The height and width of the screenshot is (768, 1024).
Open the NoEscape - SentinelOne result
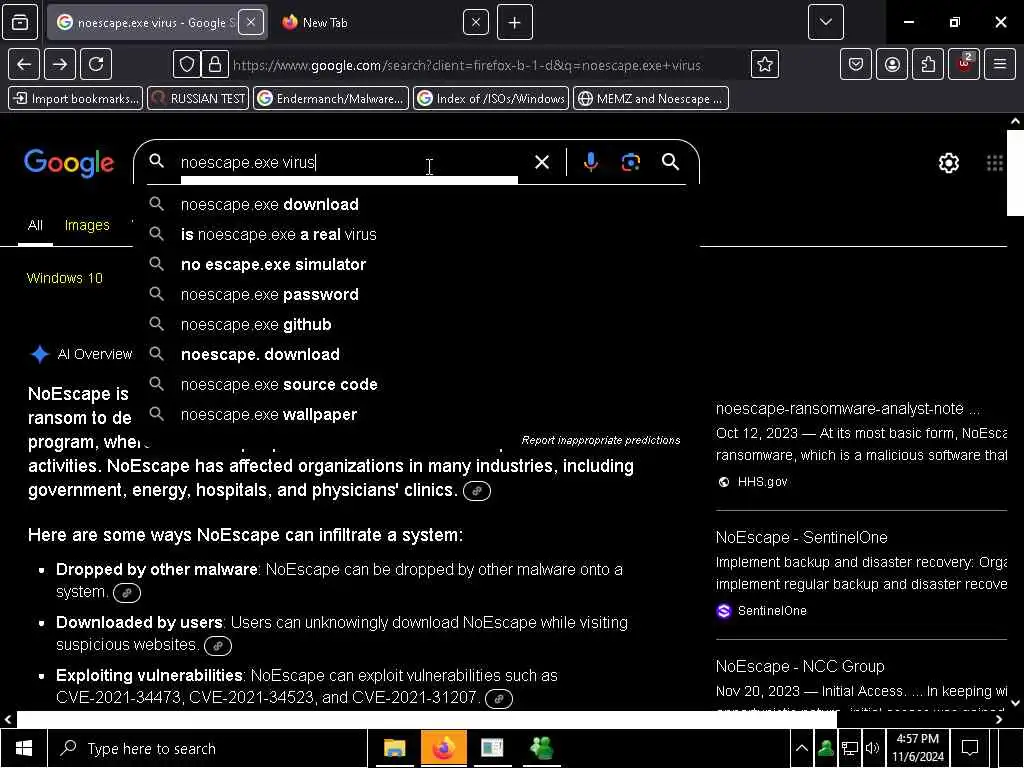pos(801,537)
